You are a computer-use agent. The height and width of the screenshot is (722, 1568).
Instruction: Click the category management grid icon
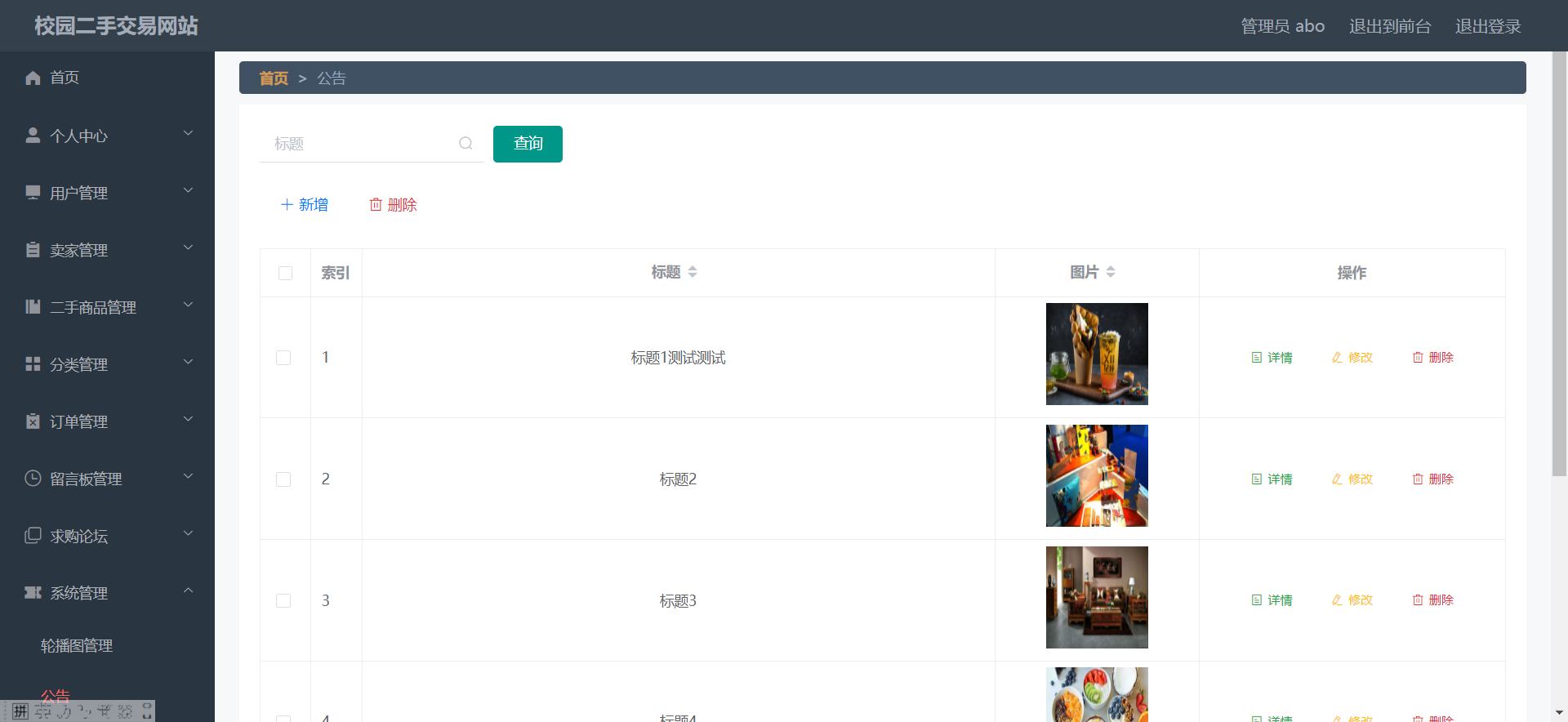click(x=33, y=364)
